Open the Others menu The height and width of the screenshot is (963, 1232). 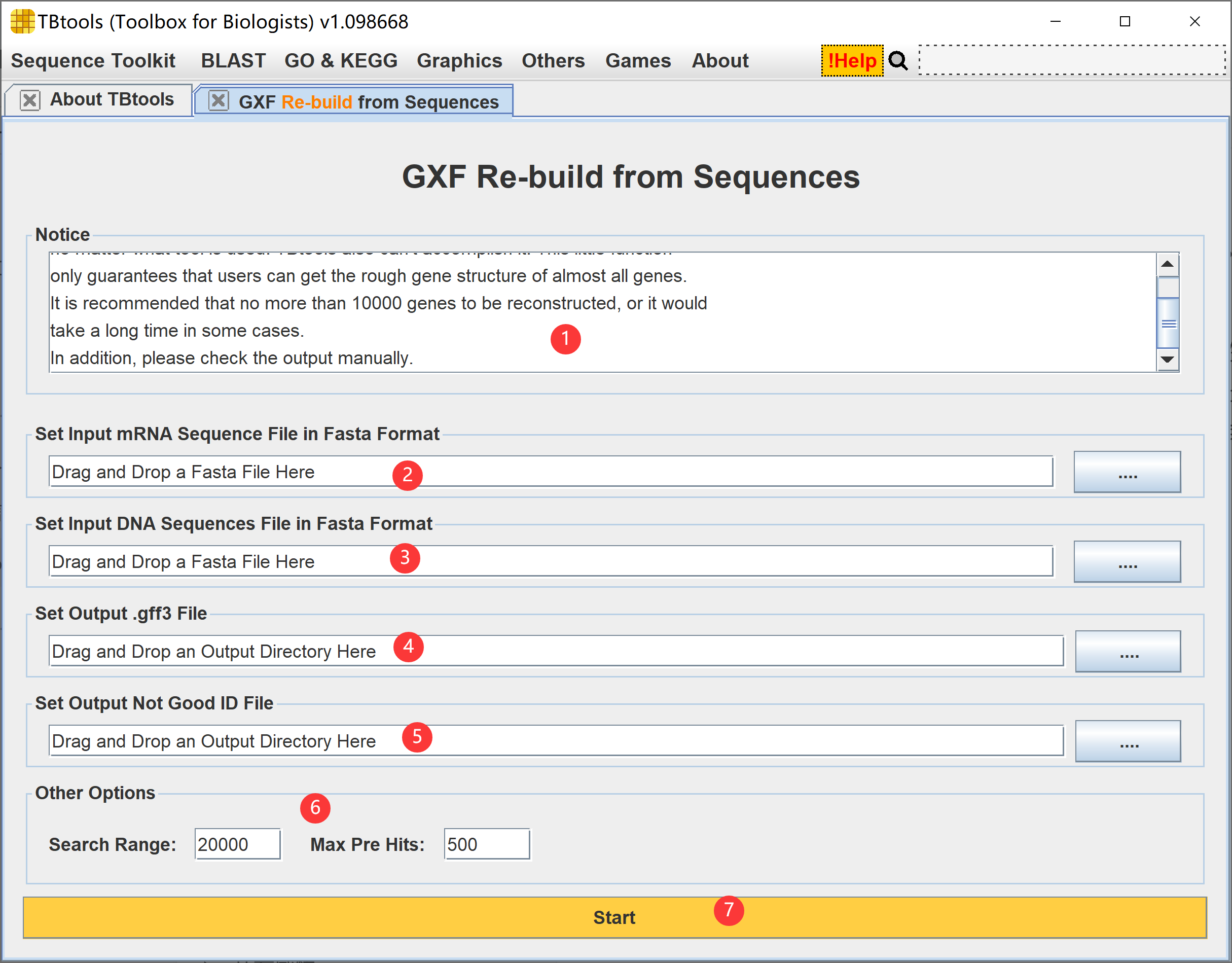point(553,60)
